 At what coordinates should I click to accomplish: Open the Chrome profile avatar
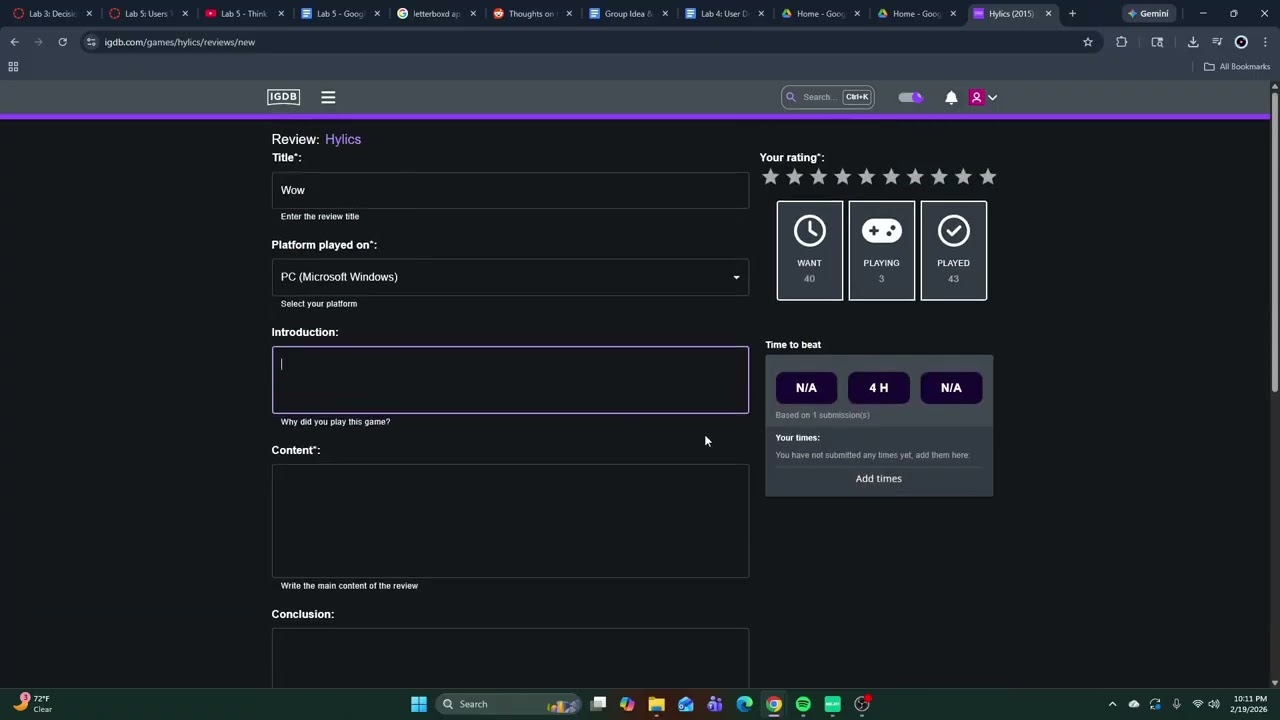click(x=1241, y=42)
